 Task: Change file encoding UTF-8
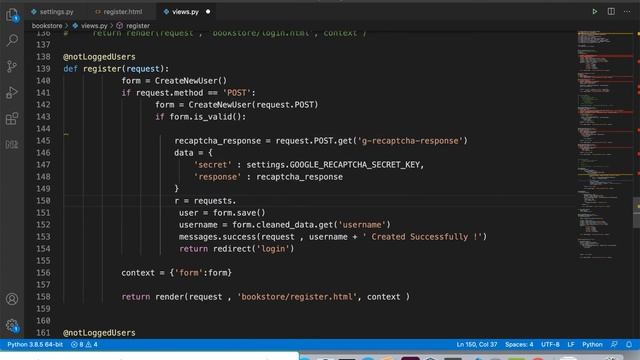point(550,344)
